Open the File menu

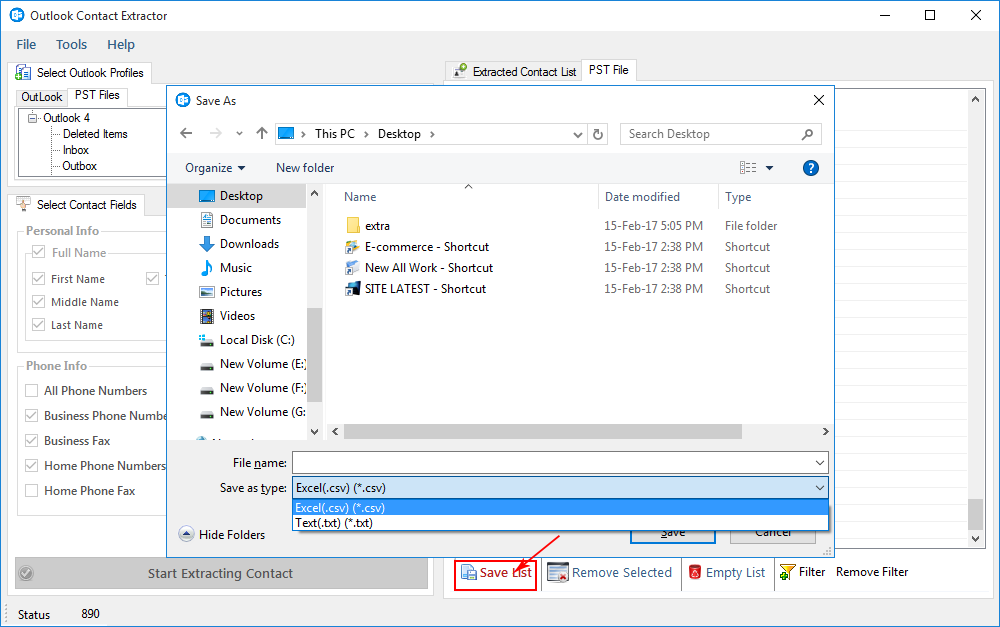(26, 45)
